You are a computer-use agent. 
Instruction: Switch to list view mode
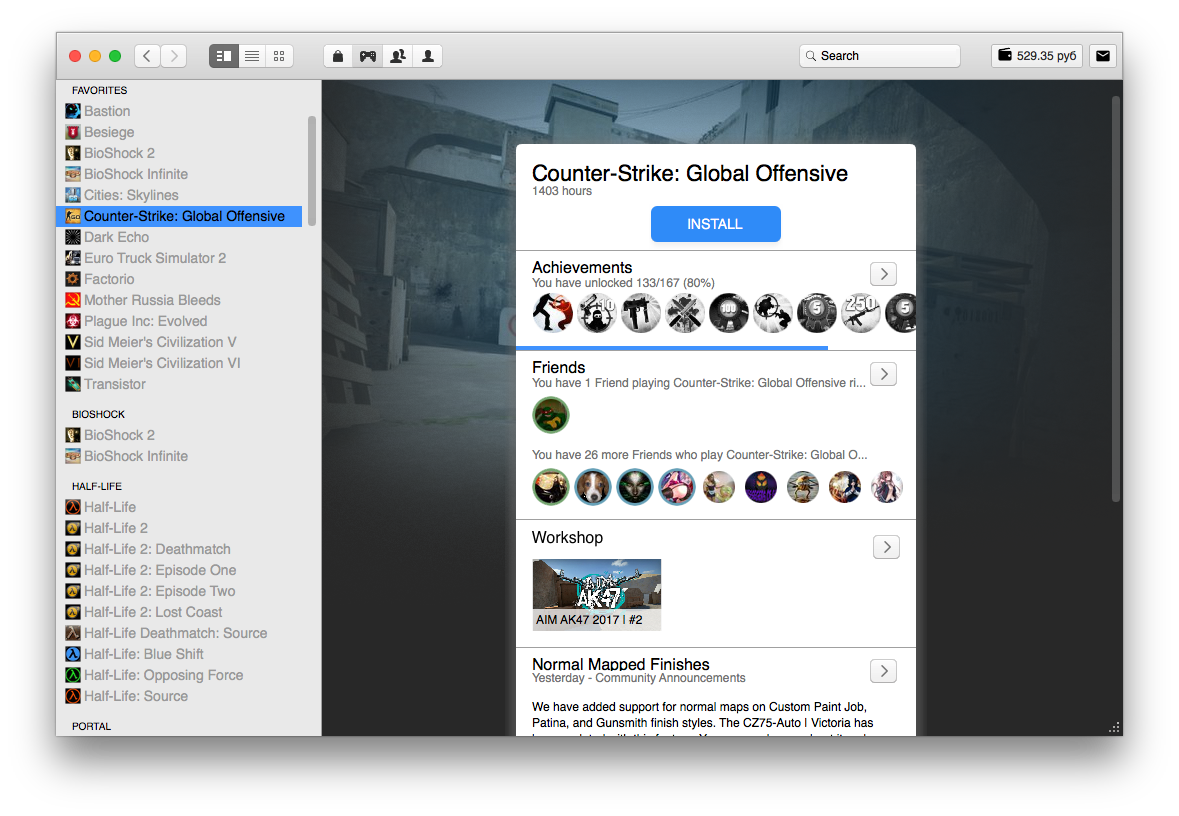(x=252, y=56)
